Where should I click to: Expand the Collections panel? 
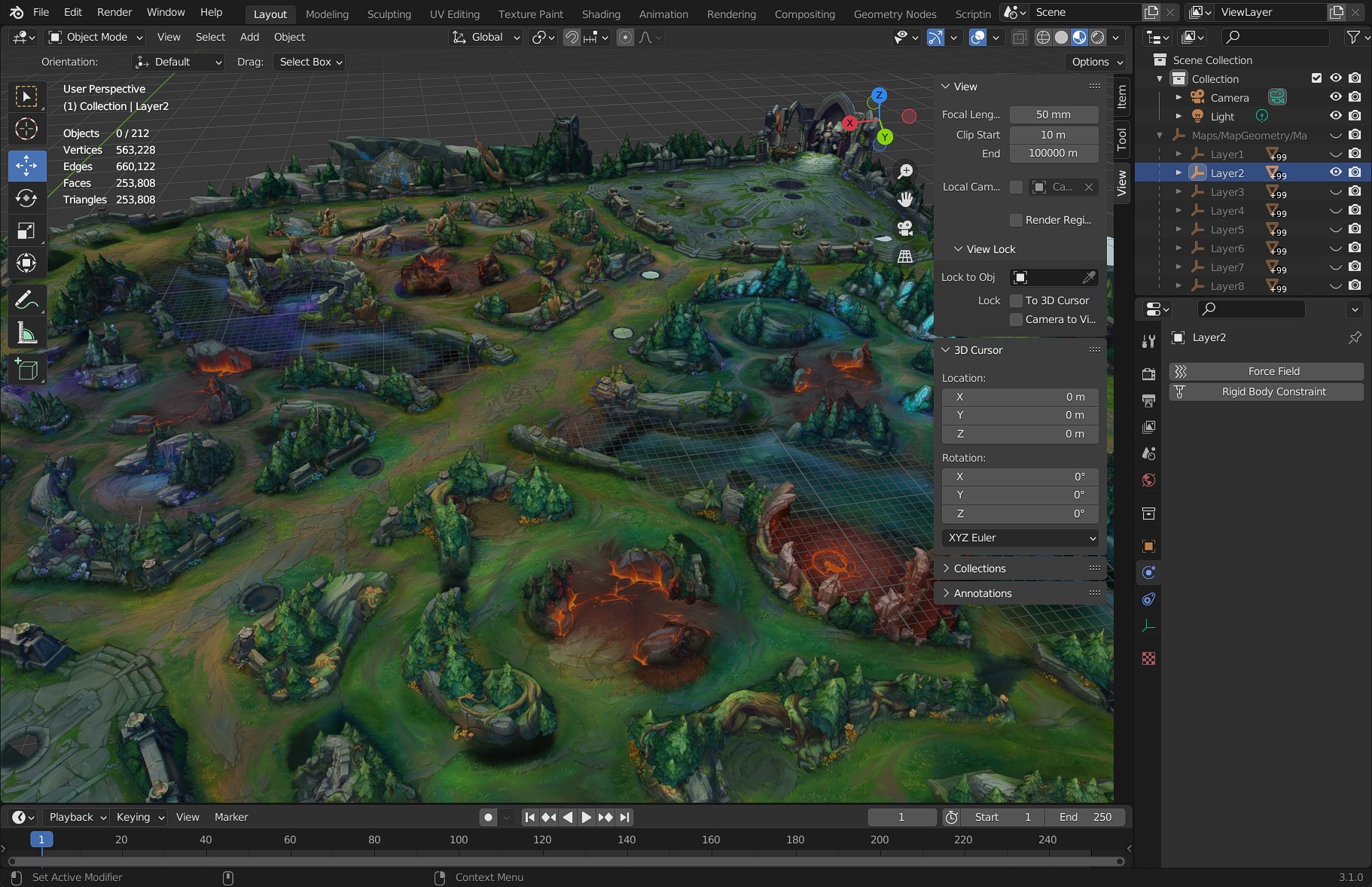pyautogui.click(x=980, y=568)
